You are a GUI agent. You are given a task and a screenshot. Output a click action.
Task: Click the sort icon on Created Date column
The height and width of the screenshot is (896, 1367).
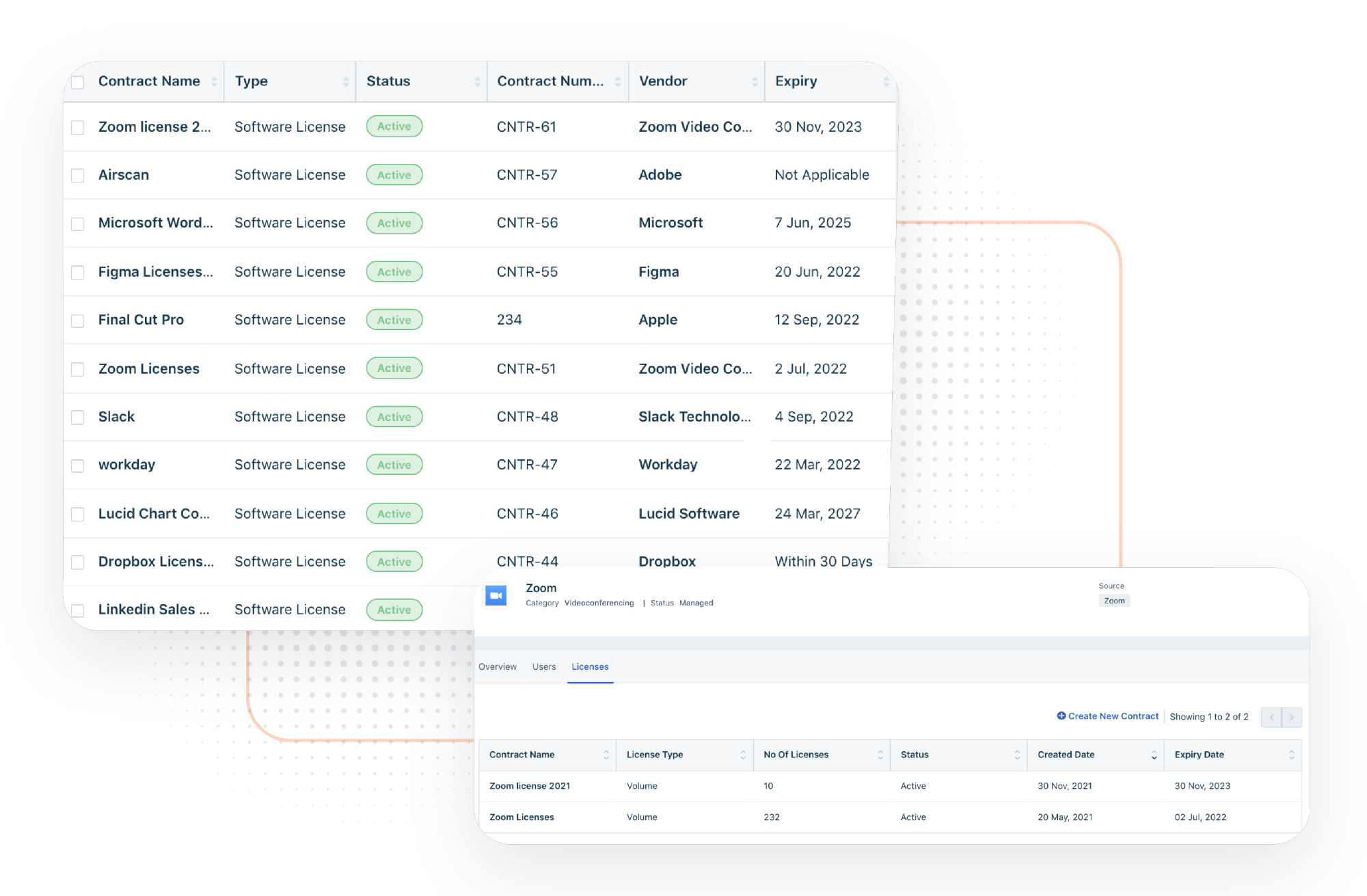coord(1152,755)
